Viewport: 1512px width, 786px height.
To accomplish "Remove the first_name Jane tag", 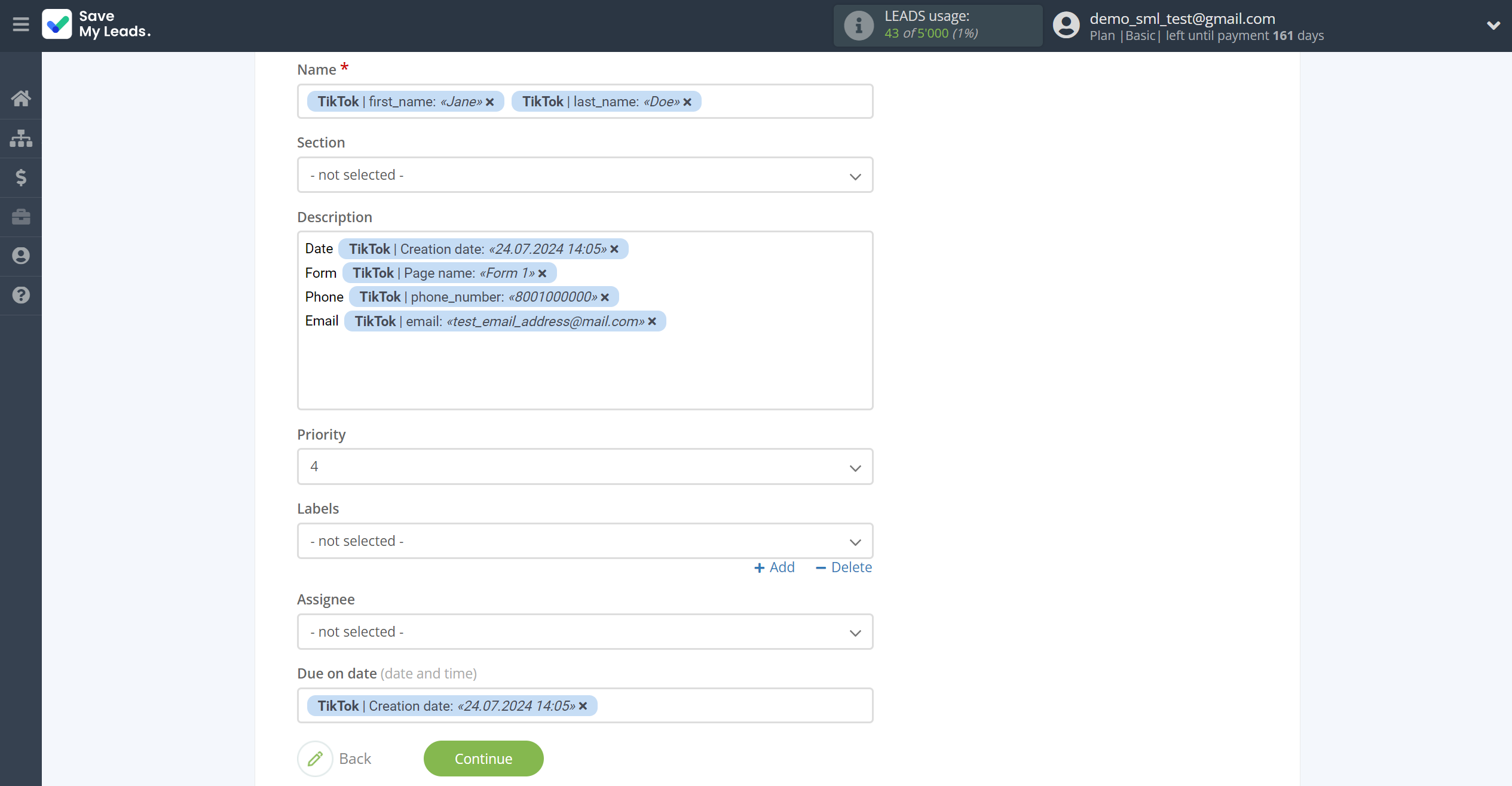I will tap(490, 102).
